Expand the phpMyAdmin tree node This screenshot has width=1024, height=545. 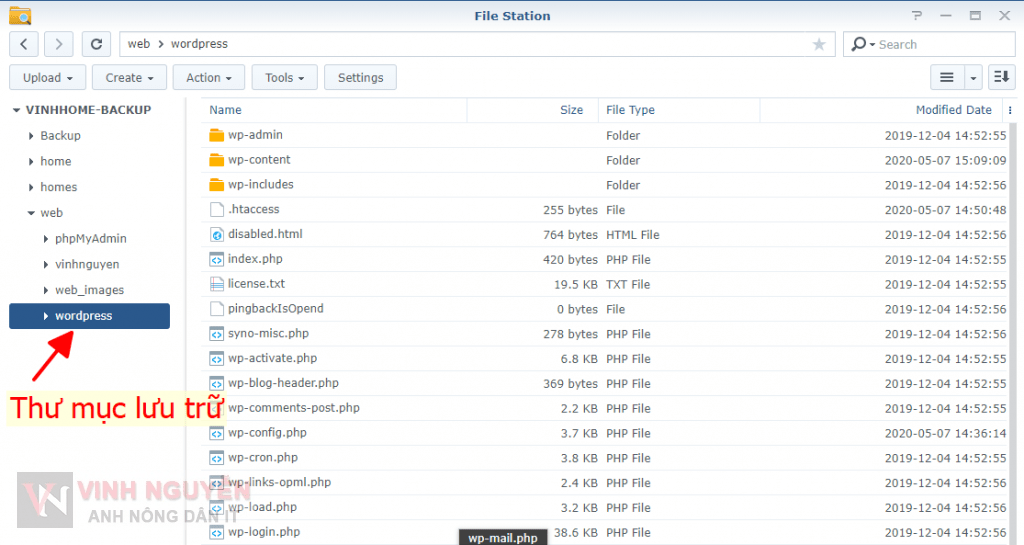tap(46, 239)
